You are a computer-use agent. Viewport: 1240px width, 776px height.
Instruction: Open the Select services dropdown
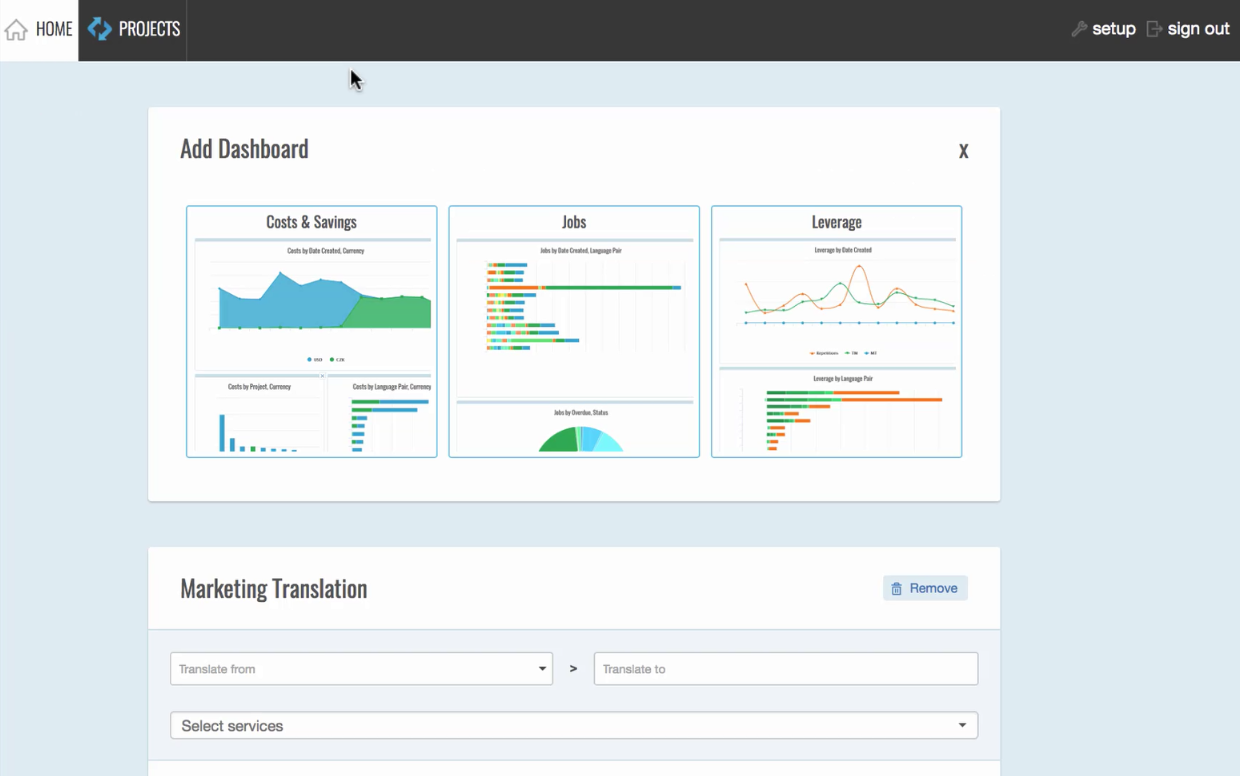click(574, 725)
